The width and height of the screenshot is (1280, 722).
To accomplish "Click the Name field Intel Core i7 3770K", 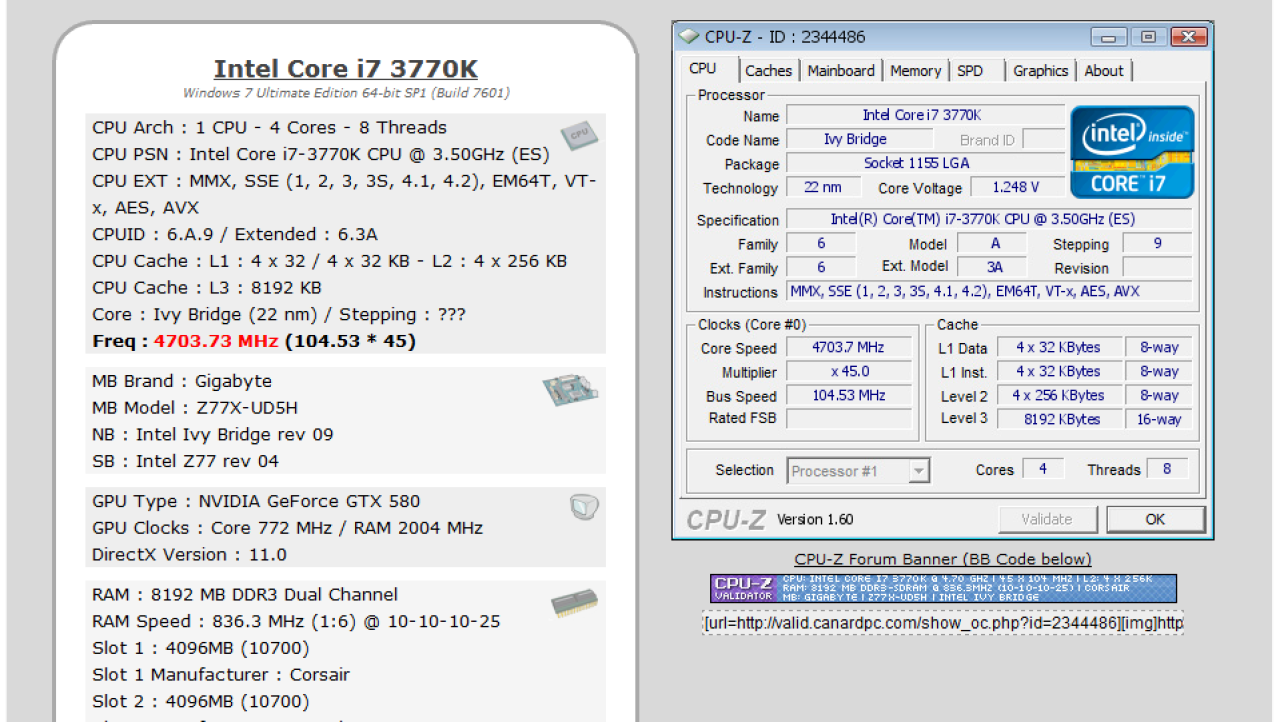I will (x=925, y=115).
